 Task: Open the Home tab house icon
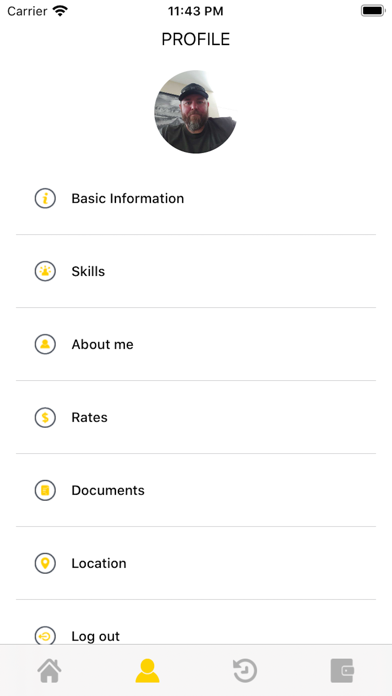point(49,670)
